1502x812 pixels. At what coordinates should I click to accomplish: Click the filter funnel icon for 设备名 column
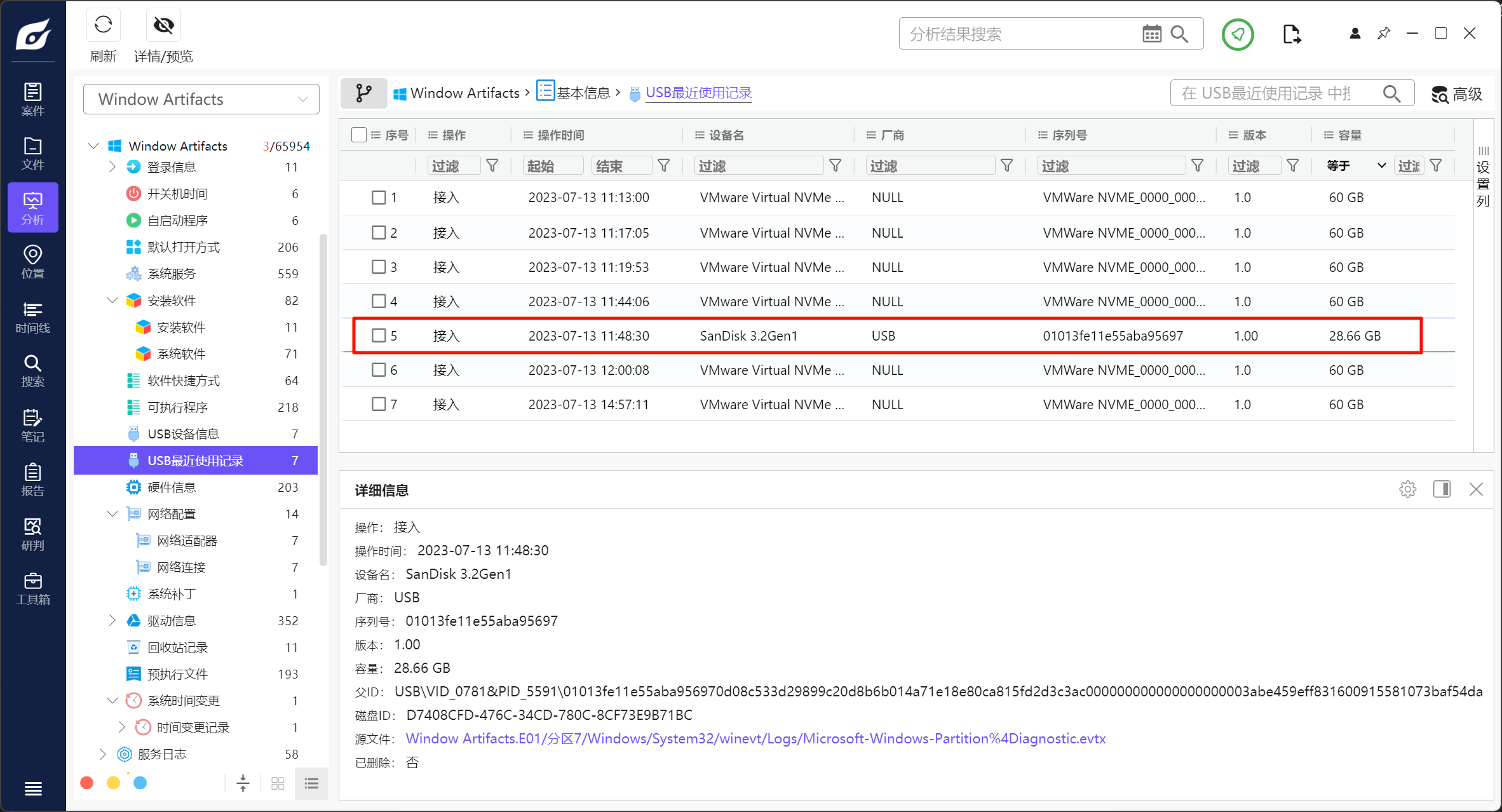(x=836, y=166)
